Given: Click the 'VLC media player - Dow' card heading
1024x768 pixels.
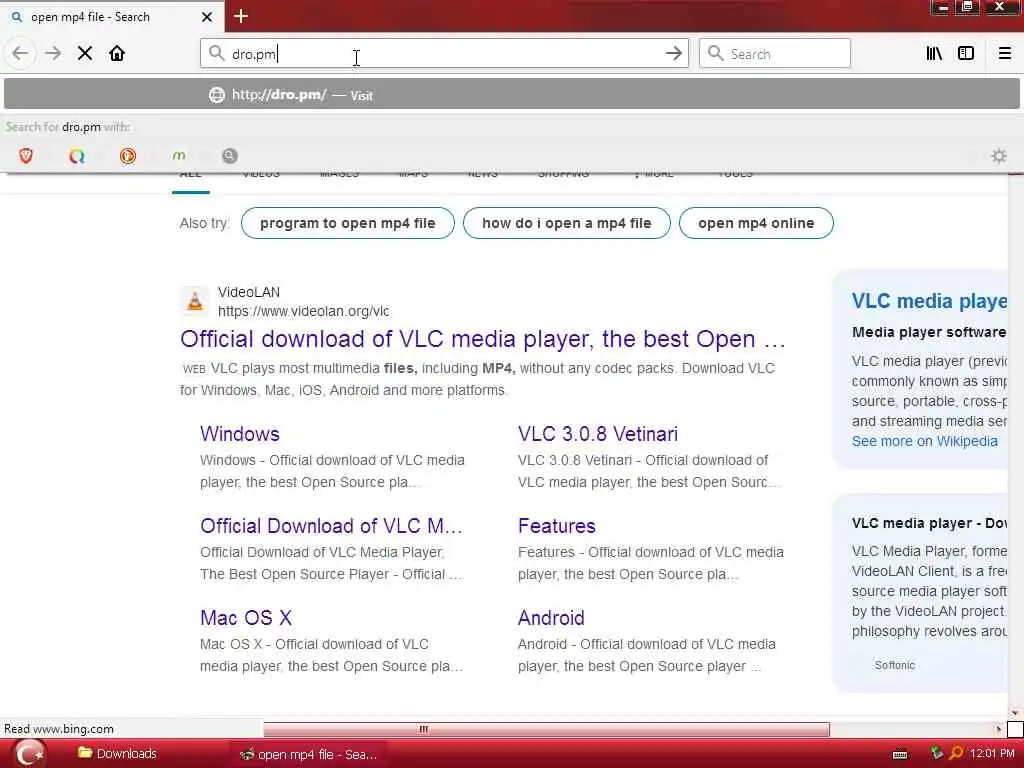Looking at the screenshot, I should [929, 523].
